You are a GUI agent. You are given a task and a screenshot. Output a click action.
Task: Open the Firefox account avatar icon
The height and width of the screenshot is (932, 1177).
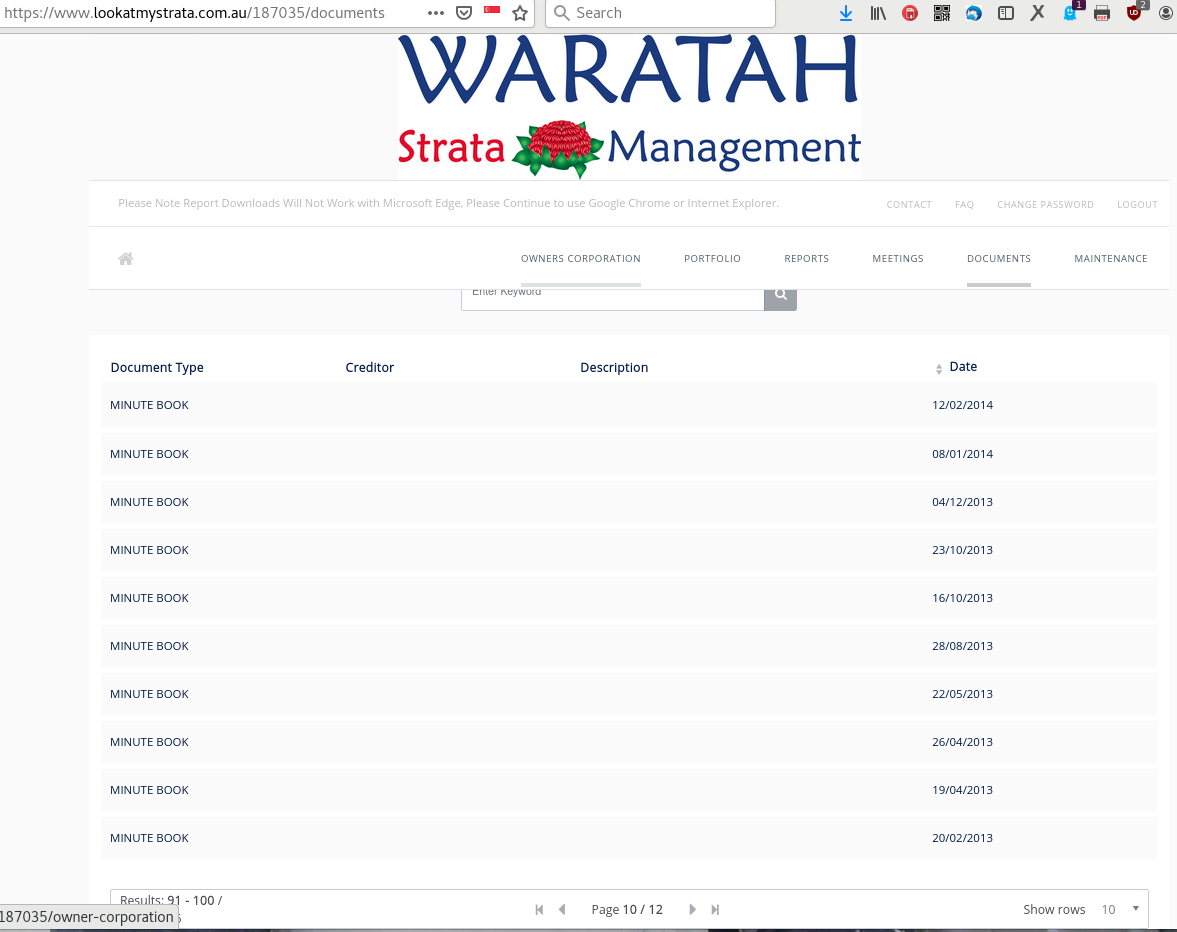tap(1166, 13)
